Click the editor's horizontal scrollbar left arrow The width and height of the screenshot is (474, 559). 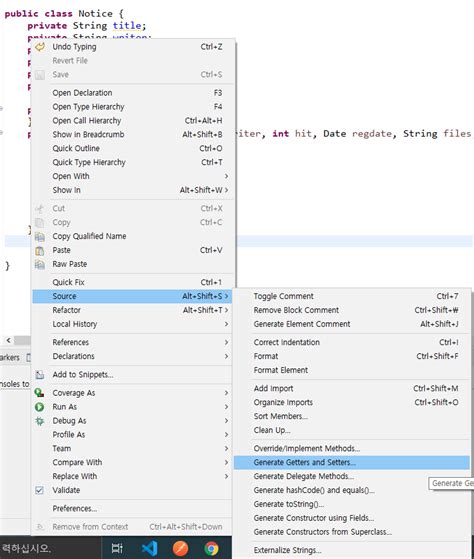pos(9,340)
